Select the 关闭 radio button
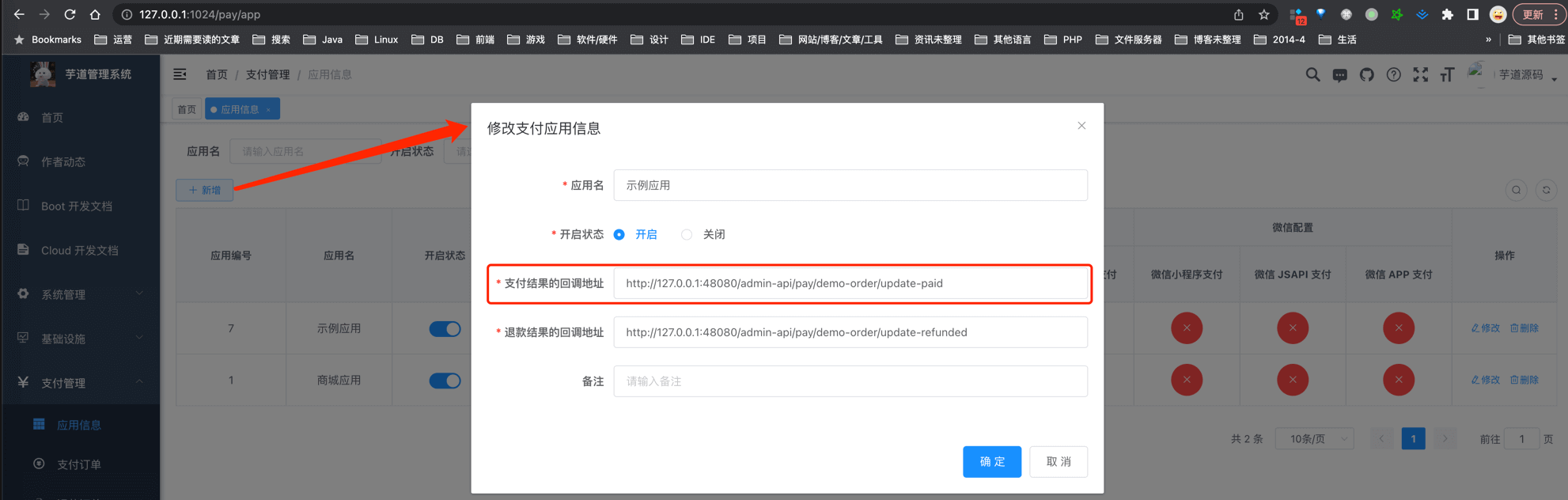Screen dimensions: 1568x500 [x=687, y=235]
